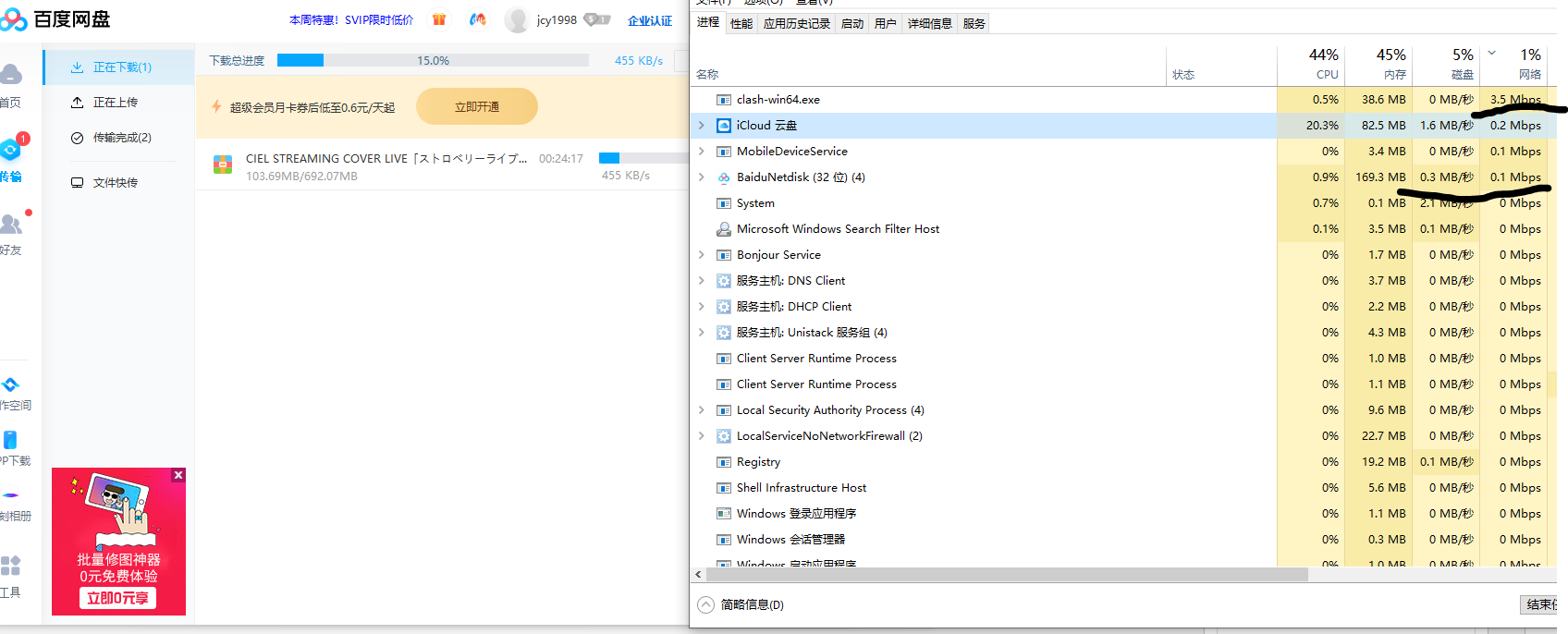Switch to the 服务 tab
The width and height of the screenshot is (1568, 634).
[974, 24]
